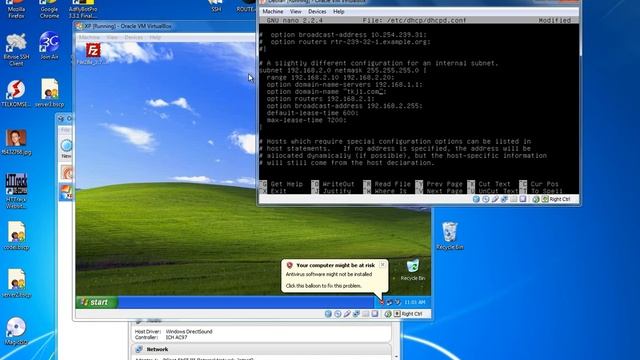Select the TELKOMSE... desktop shortcut
This screenshot has width=640, height=360.
(x=15, y=94)
